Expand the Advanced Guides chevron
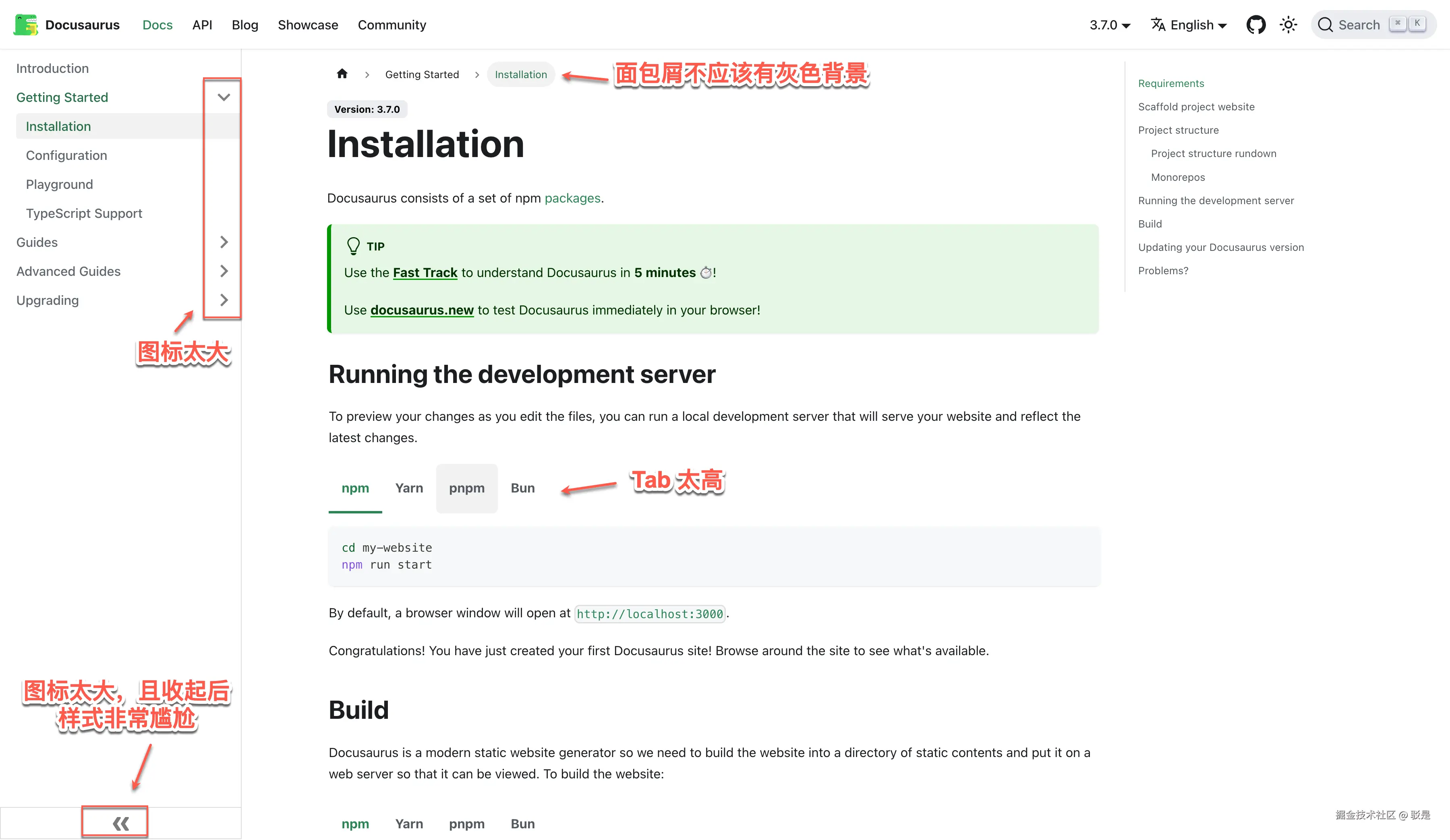 (224, 271)
